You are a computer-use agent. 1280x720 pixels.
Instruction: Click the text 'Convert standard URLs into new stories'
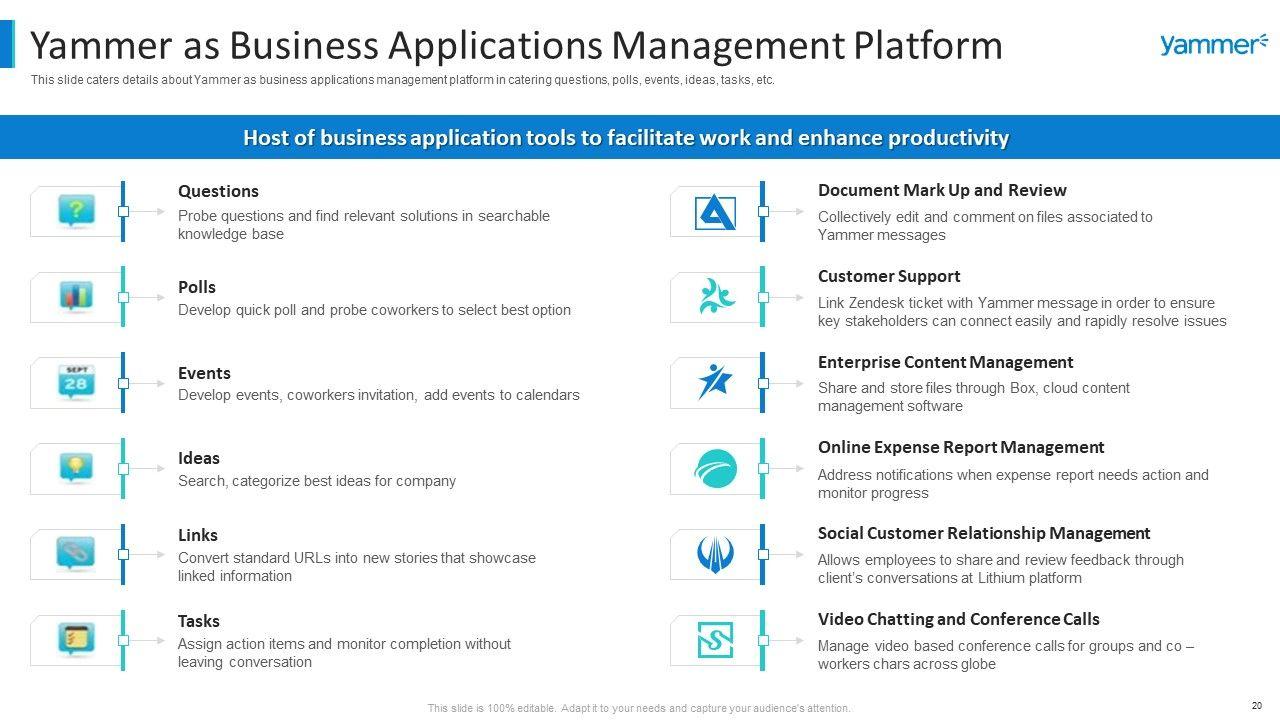(x=357, y=567)
